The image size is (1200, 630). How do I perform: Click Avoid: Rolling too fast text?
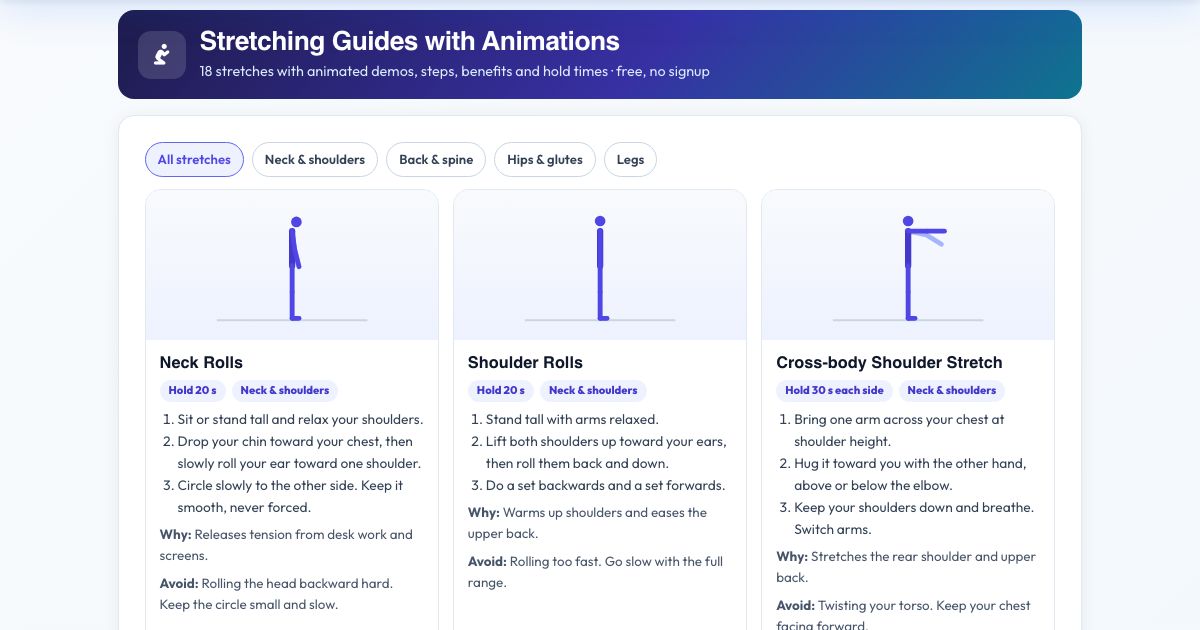tap(595, 572)
